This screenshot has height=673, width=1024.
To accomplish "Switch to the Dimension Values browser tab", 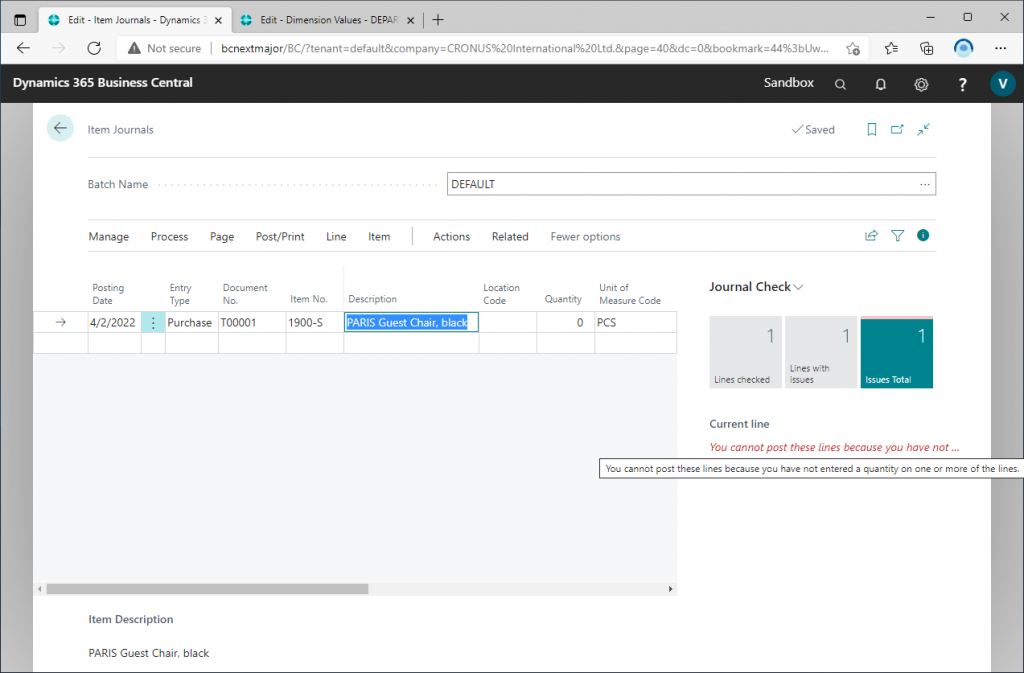I will [325, 20].
